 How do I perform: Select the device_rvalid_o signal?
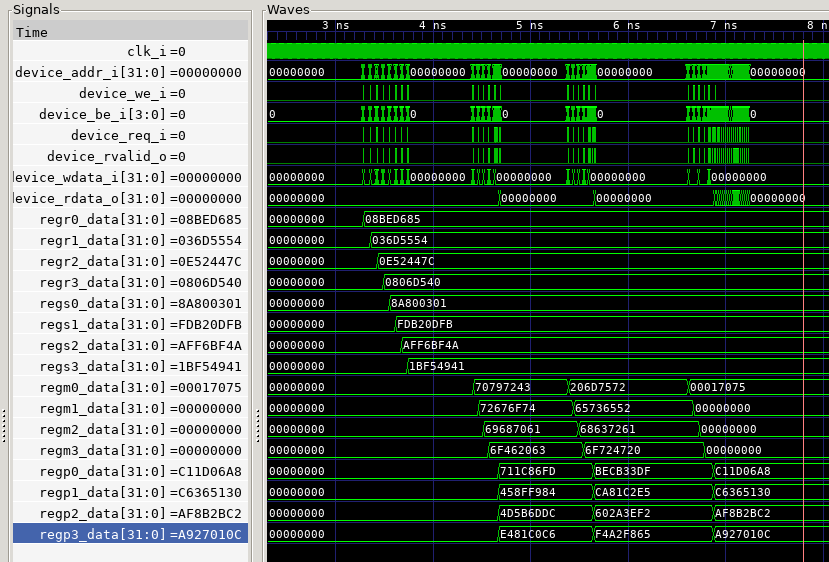click(130, 156)
